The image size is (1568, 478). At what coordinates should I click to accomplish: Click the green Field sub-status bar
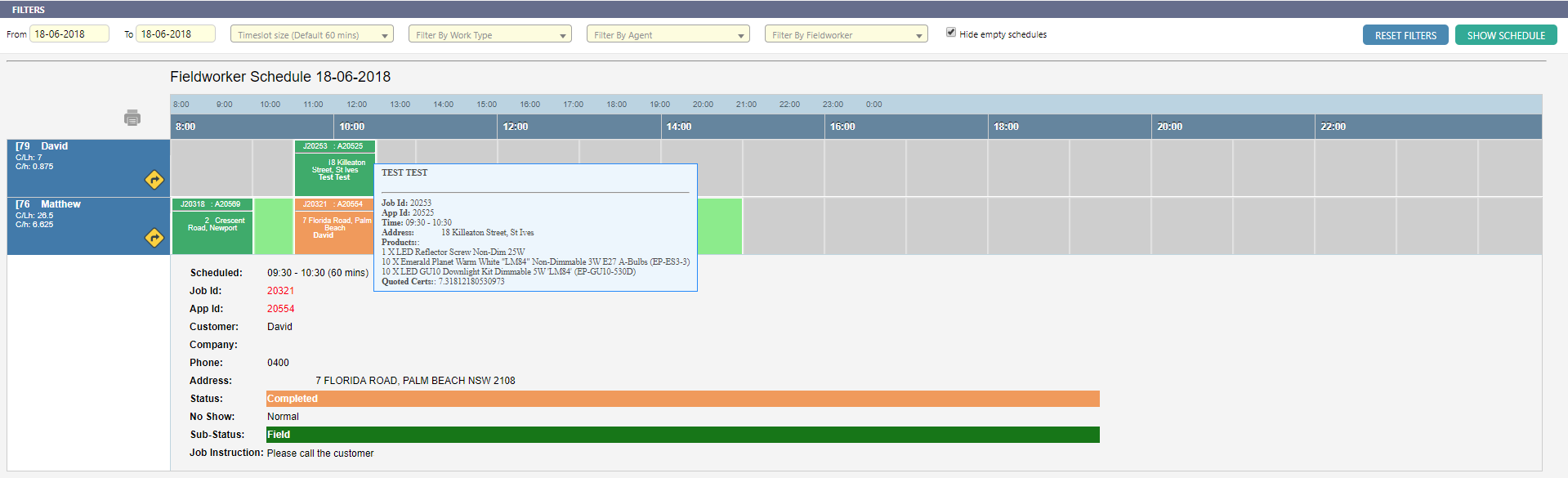click(x=682, y=435)
